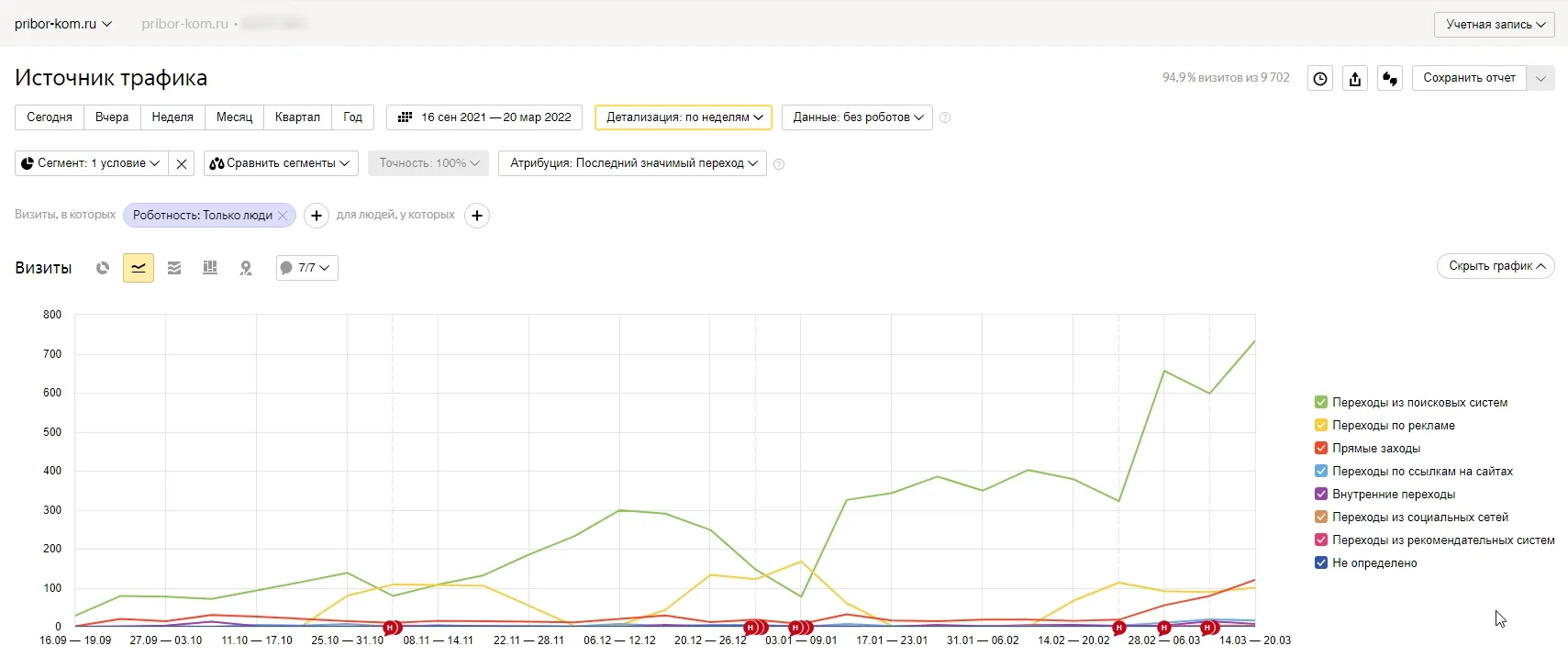The image size is (1568, 668).
Task: Click the 'Сохранить отчет' button
Action: click(1469, 78)
